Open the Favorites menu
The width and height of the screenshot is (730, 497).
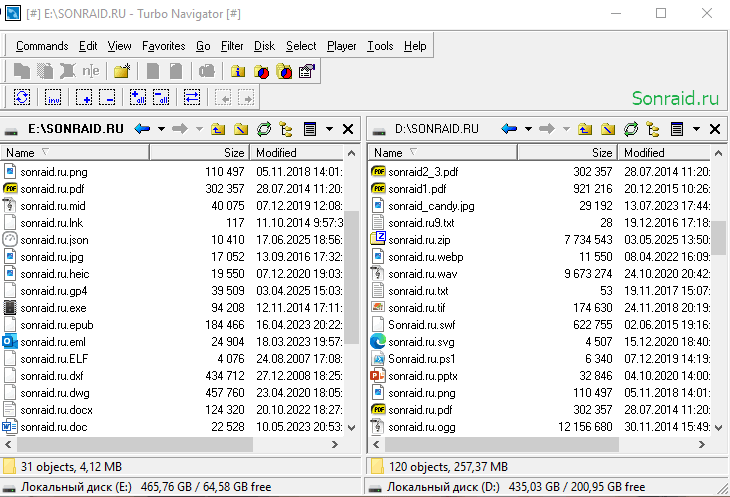point(163,46)
